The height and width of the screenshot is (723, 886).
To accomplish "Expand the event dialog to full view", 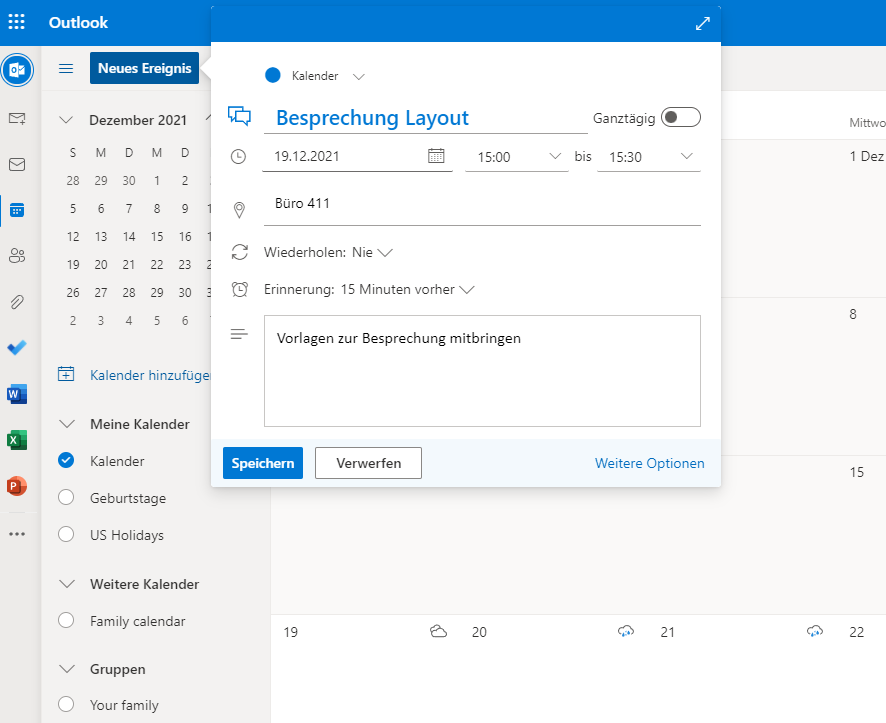I will click(x=702, y=24).
